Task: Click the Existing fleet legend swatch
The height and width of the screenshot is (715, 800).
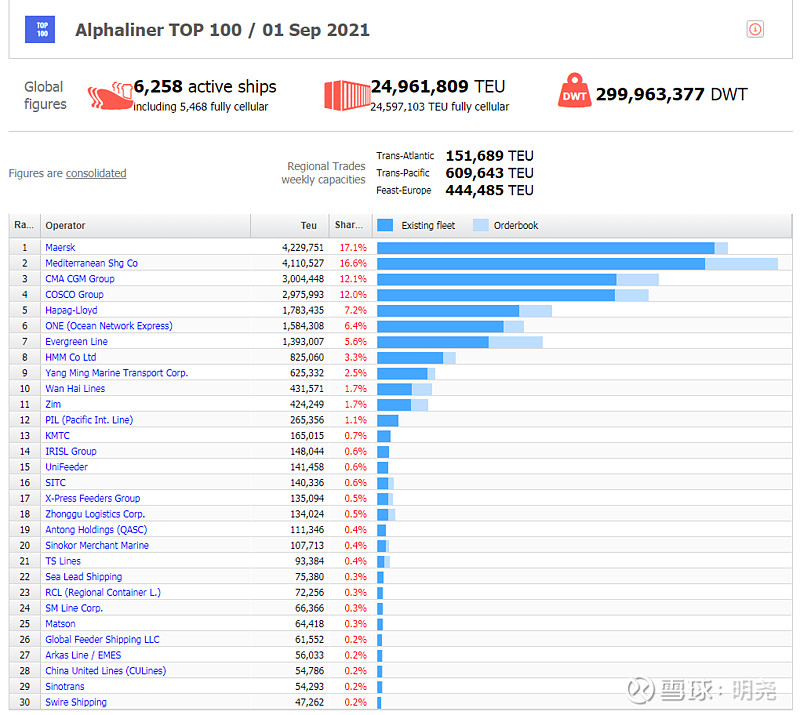Action: 385,225
